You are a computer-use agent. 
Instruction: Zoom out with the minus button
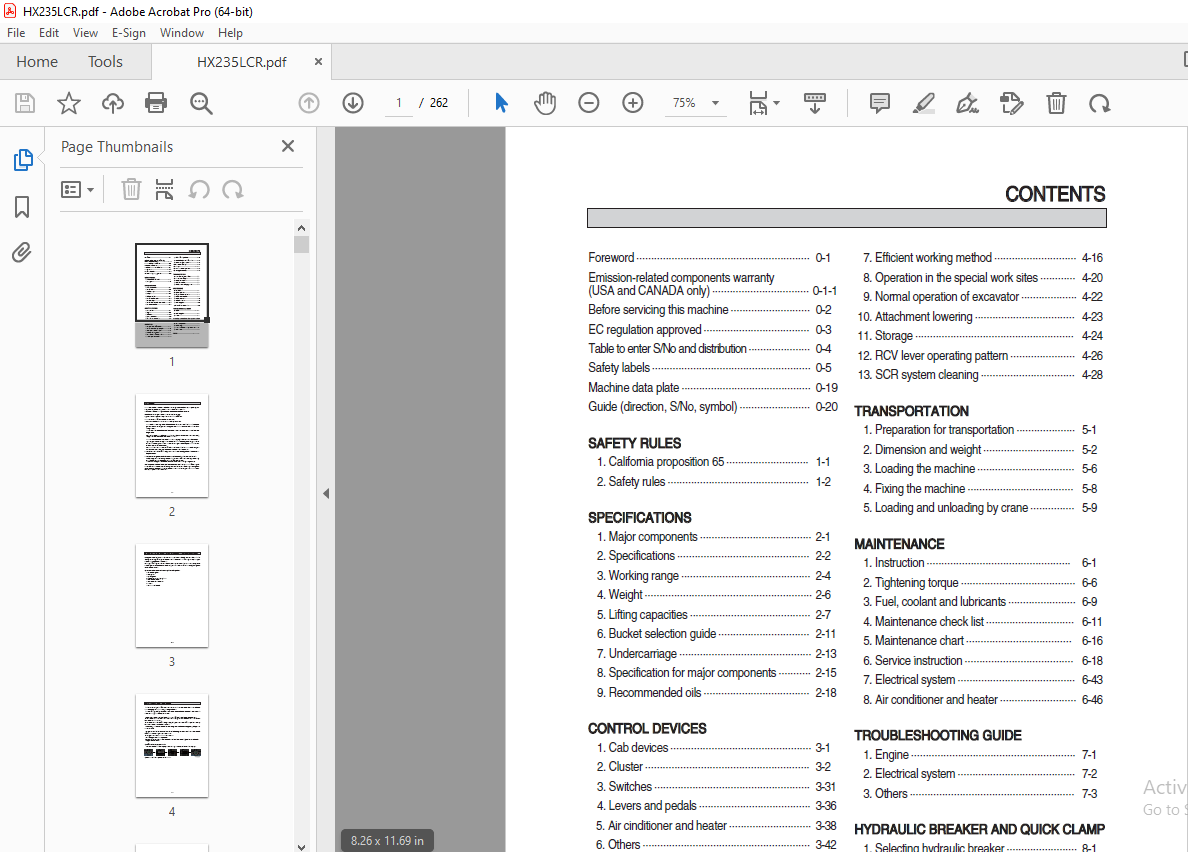pos(589,103)
